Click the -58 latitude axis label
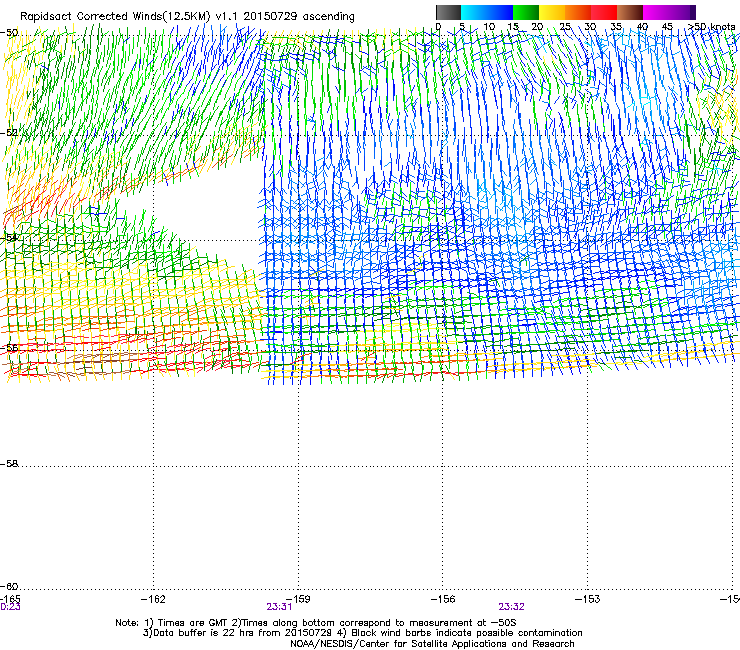The height and width of the screenshot is (650, 740). click(9, 464)
